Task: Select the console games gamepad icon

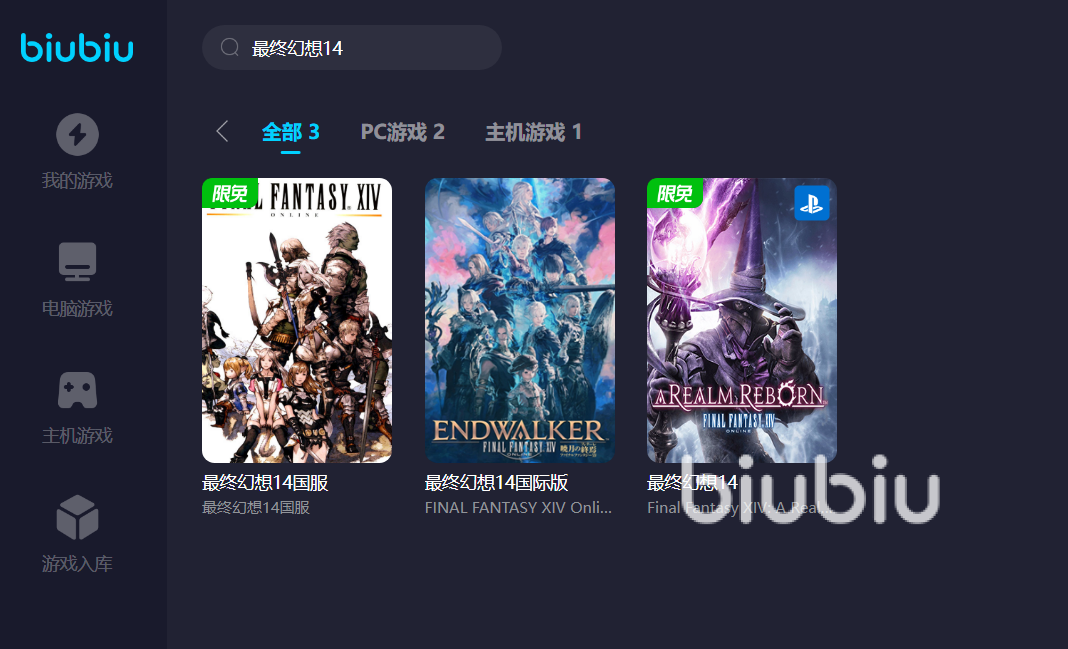Action: [77, 390]
